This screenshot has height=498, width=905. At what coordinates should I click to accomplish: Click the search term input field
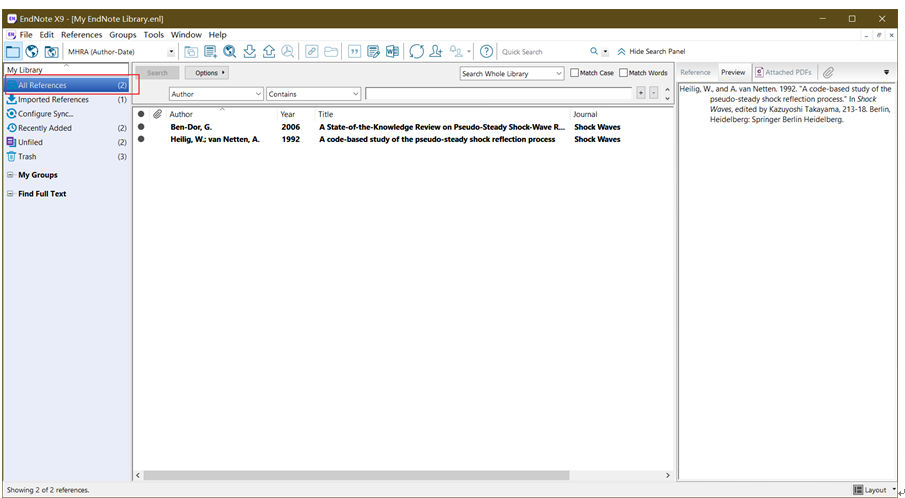pyautogui.click(x=499, y=93)
